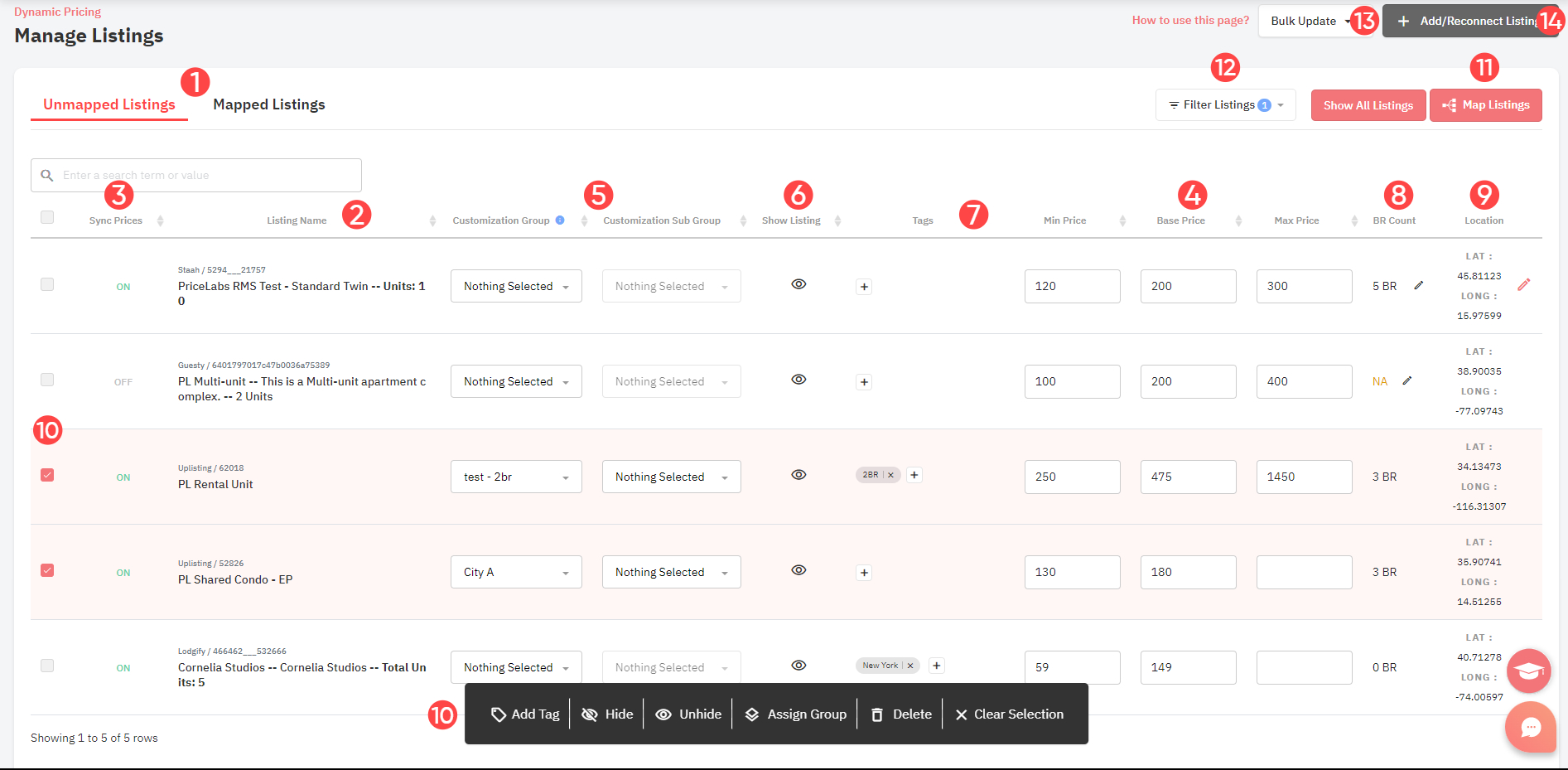Switch to the Mapped Listings tab
The height and width of the screenshot is (770, 1568).
point(268,104)
